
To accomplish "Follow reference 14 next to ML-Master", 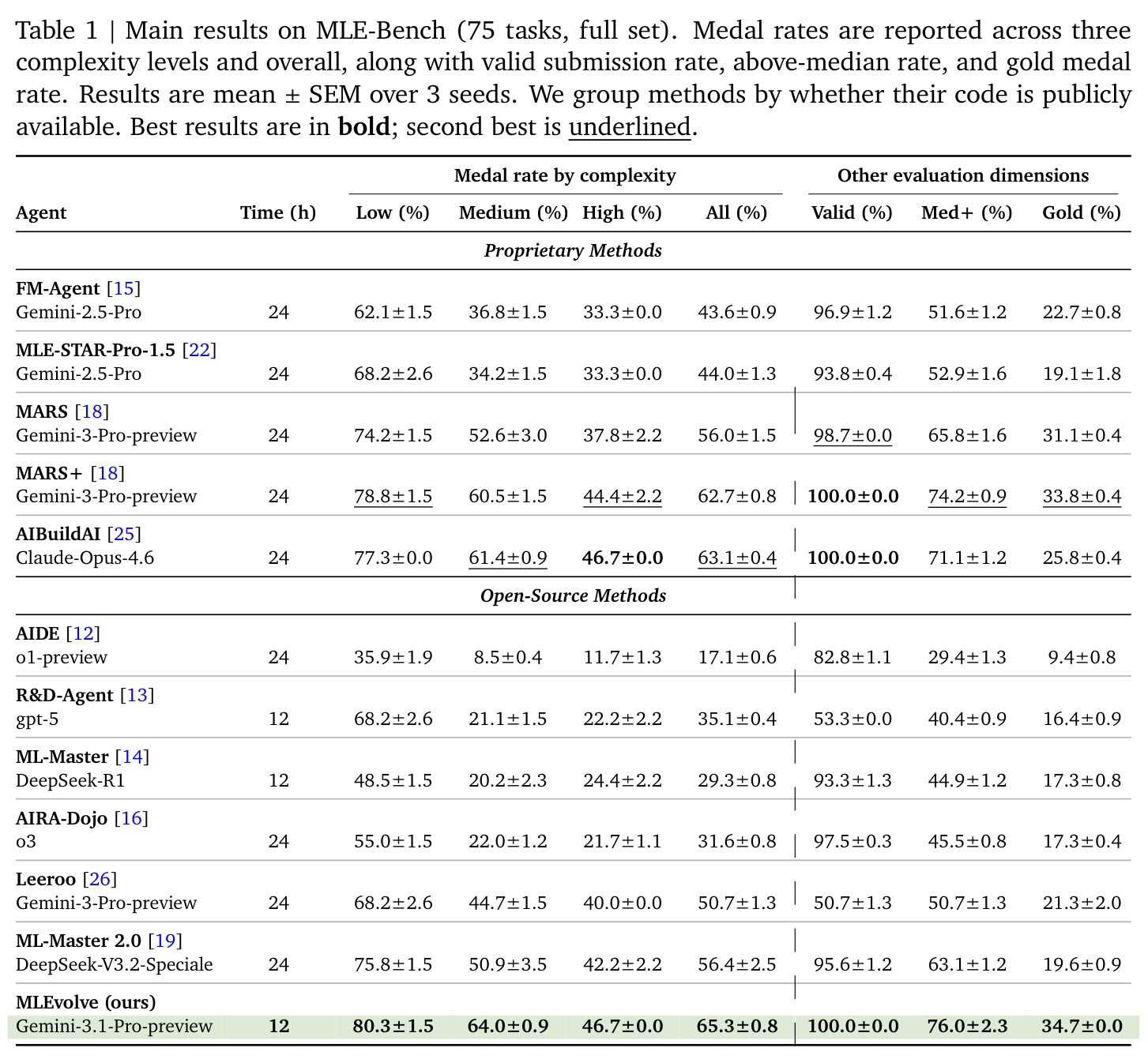I will click(132, 757).
